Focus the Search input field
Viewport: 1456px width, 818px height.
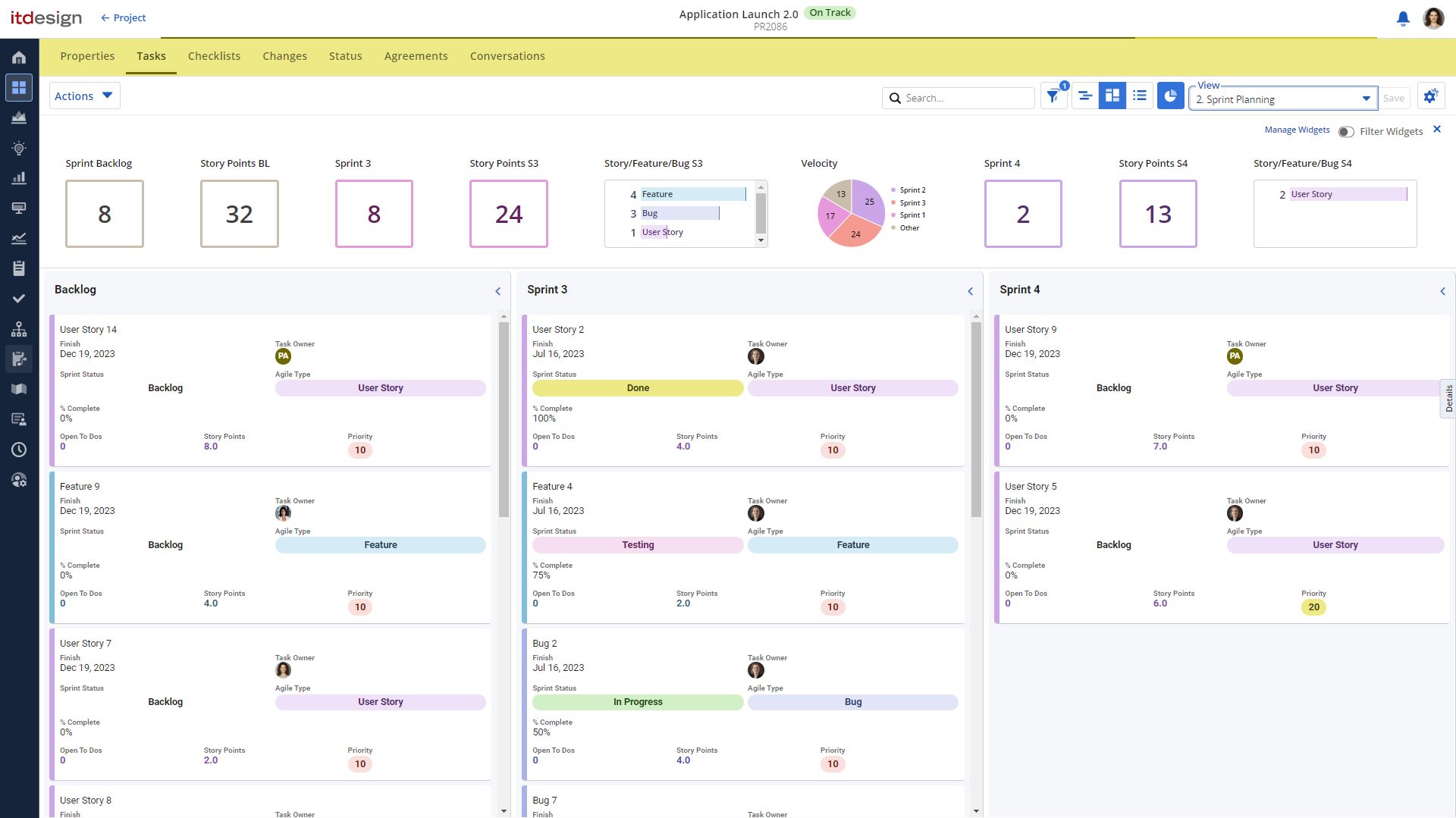[959, 98]
